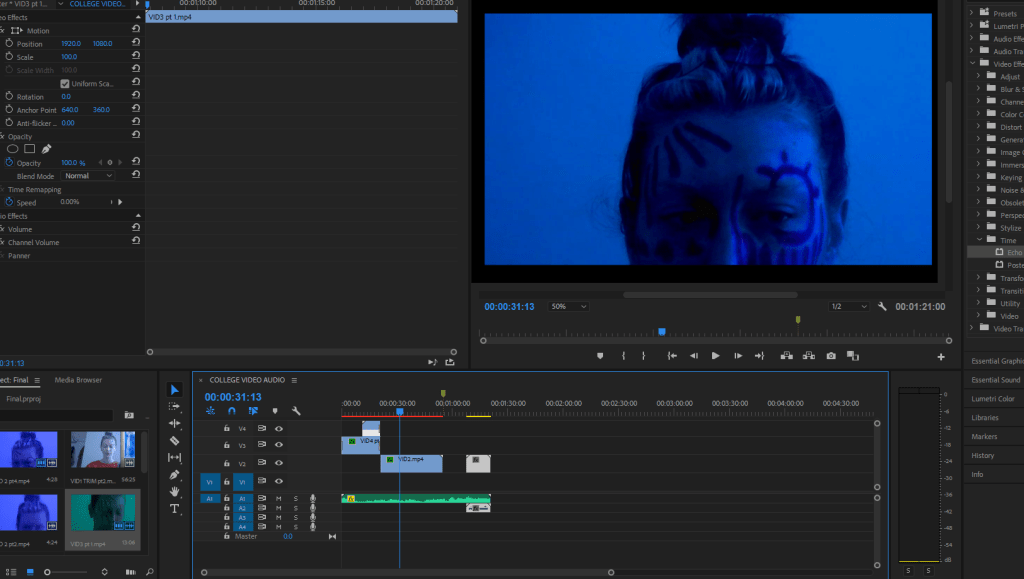Choose the Pen tool beside the timeline
The height and width of the screenshot is (579, 1024).
[x=174, y=475]
